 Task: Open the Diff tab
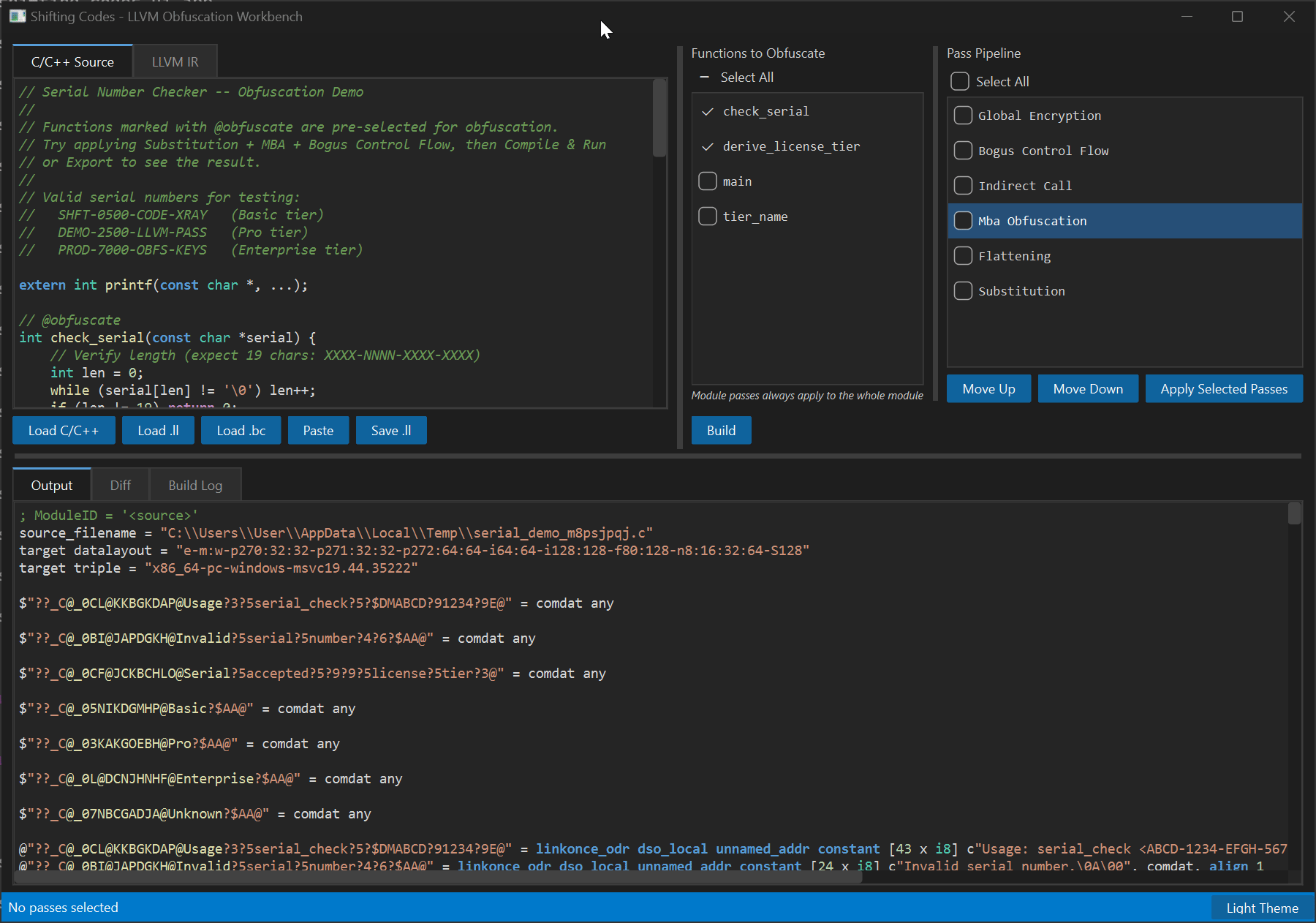pyautogui.click(x=120, y=486)
